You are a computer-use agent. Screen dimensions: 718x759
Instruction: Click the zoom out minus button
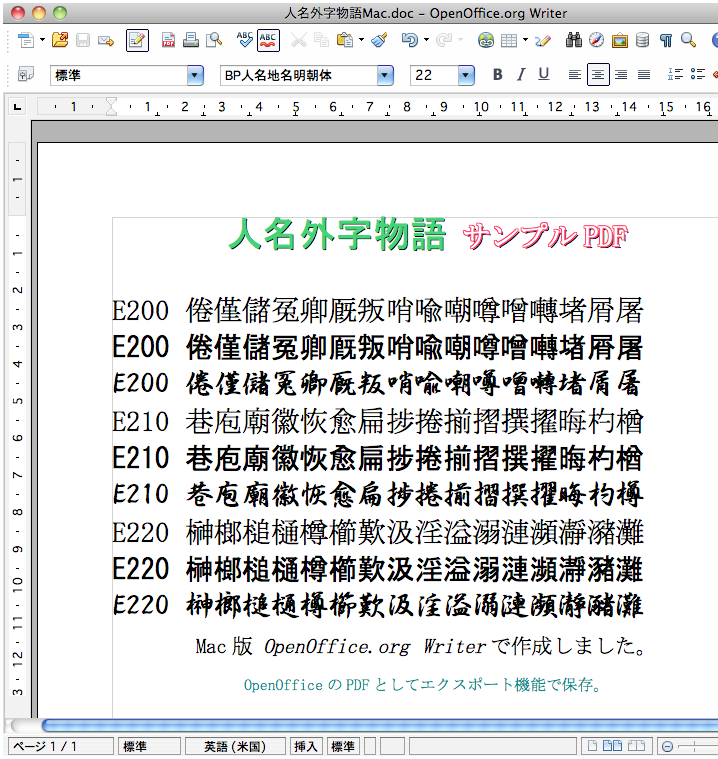click(x=667, y=747)
